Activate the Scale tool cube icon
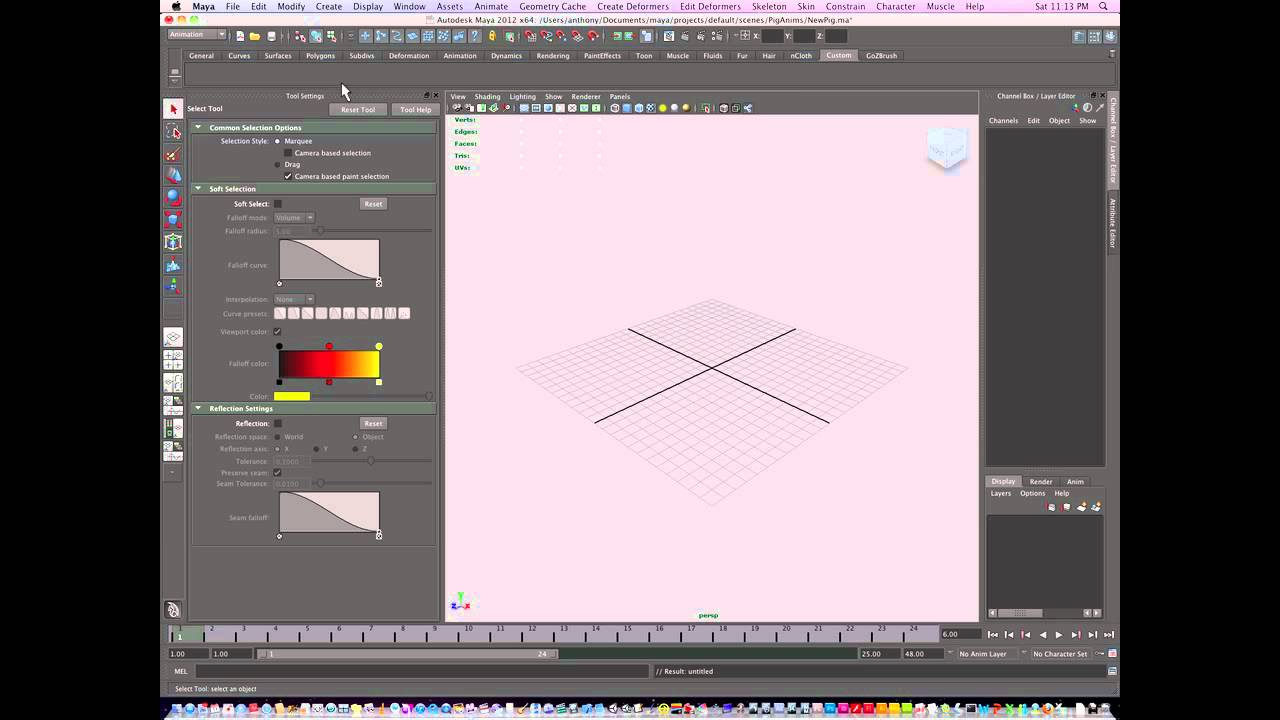Viewport: 1280px width, 720px height. point(173,219)
